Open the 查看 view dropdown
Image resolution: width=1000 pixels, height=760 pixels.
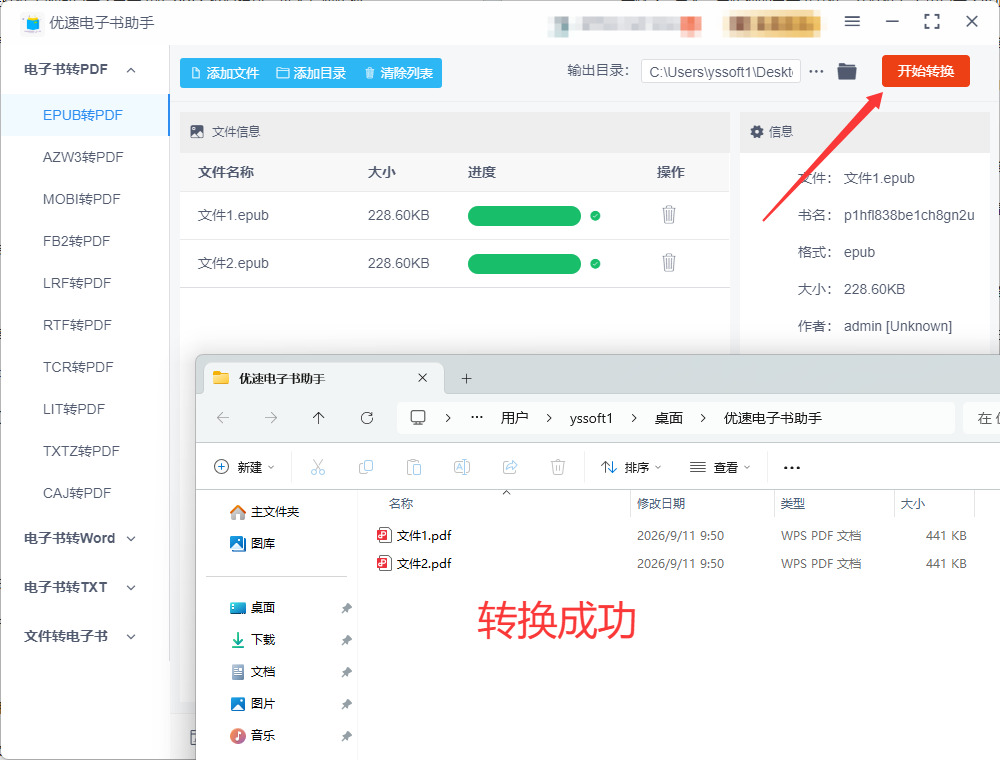pos(720,467)
